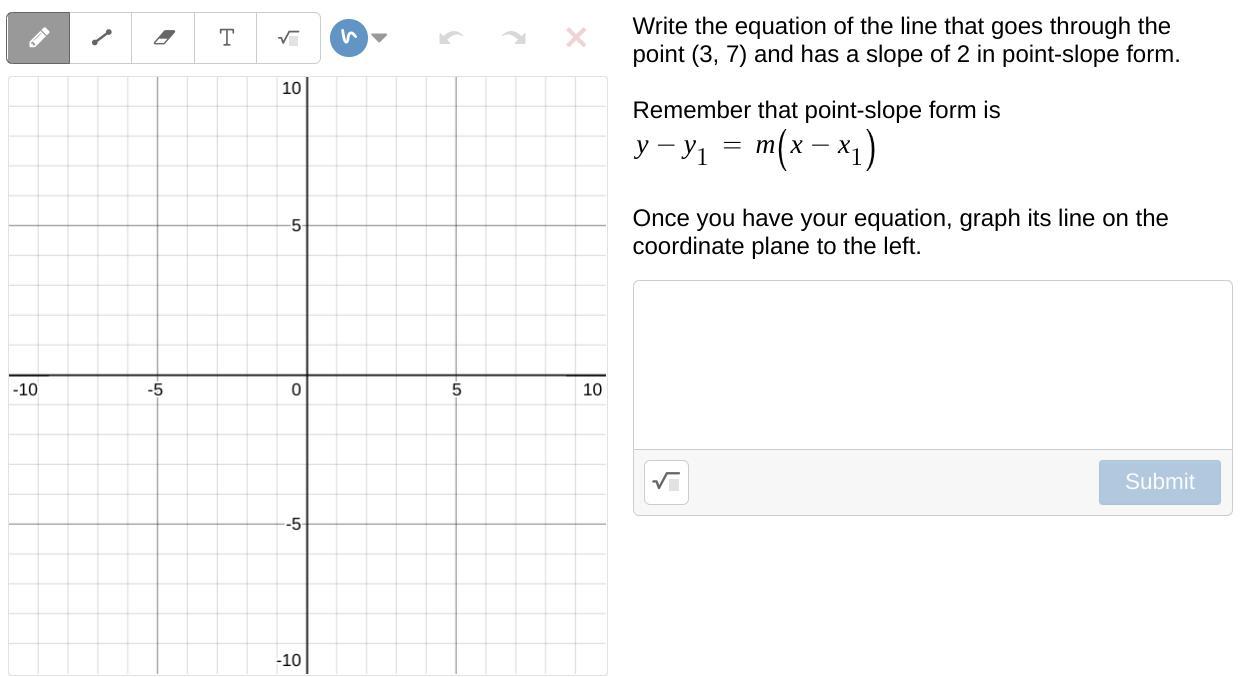This screenshot has width=1245, height=677.
Task: Click the origin of the coordinate plane
Action: point(307,375)
